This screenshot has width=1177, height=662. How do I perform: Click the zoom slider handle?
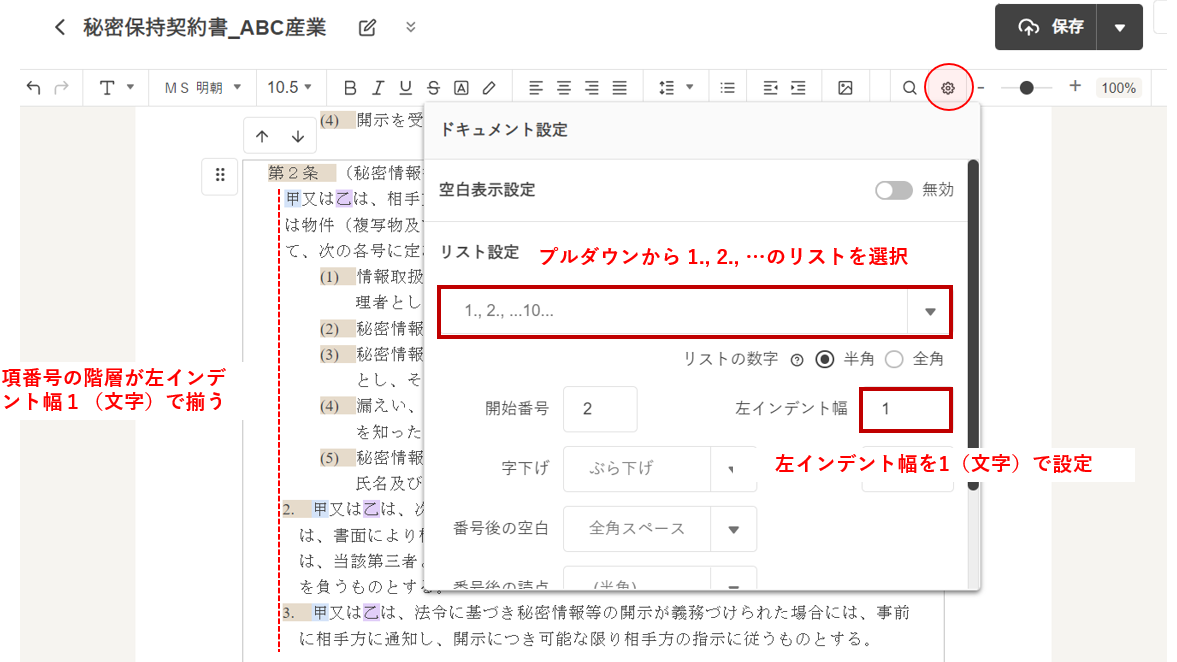[x=1026, y=88]
